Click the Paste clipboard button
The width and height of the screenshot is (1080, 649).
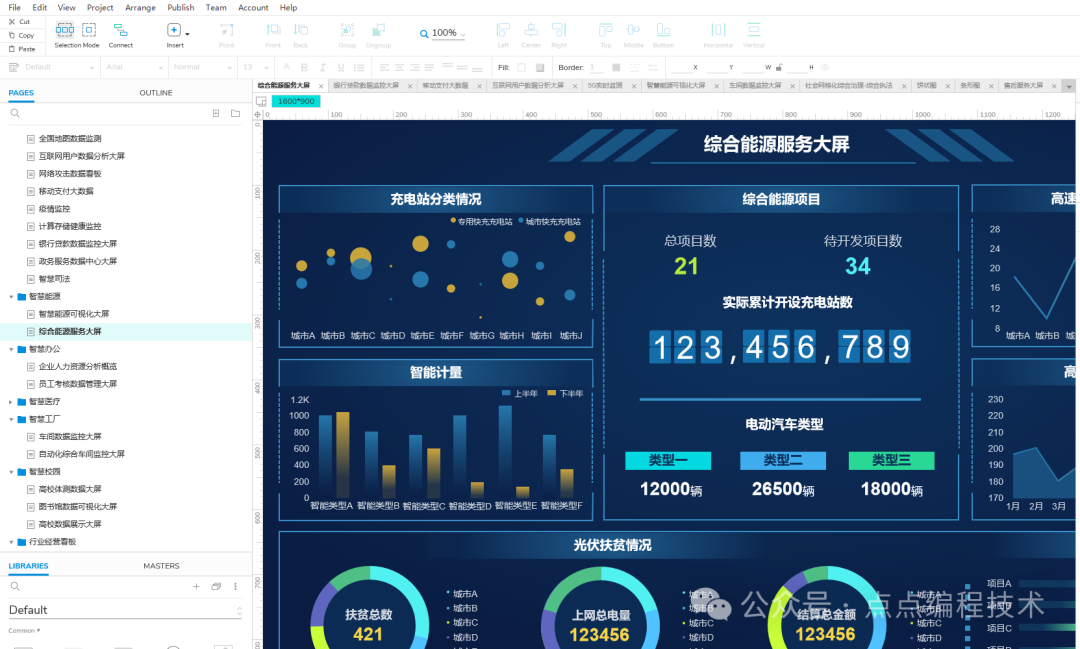tap(21, 49)
